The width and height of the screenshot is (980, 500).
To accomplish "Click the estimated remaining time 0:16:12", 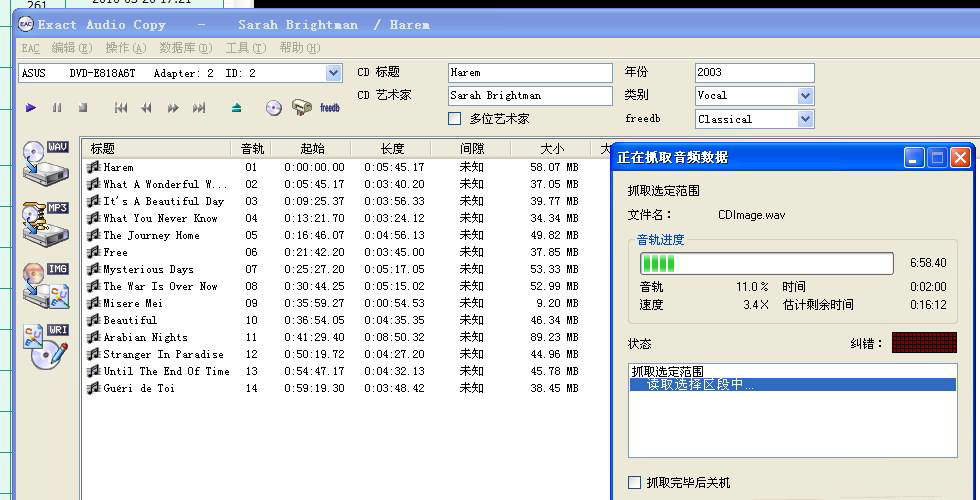I will [928, 305].
